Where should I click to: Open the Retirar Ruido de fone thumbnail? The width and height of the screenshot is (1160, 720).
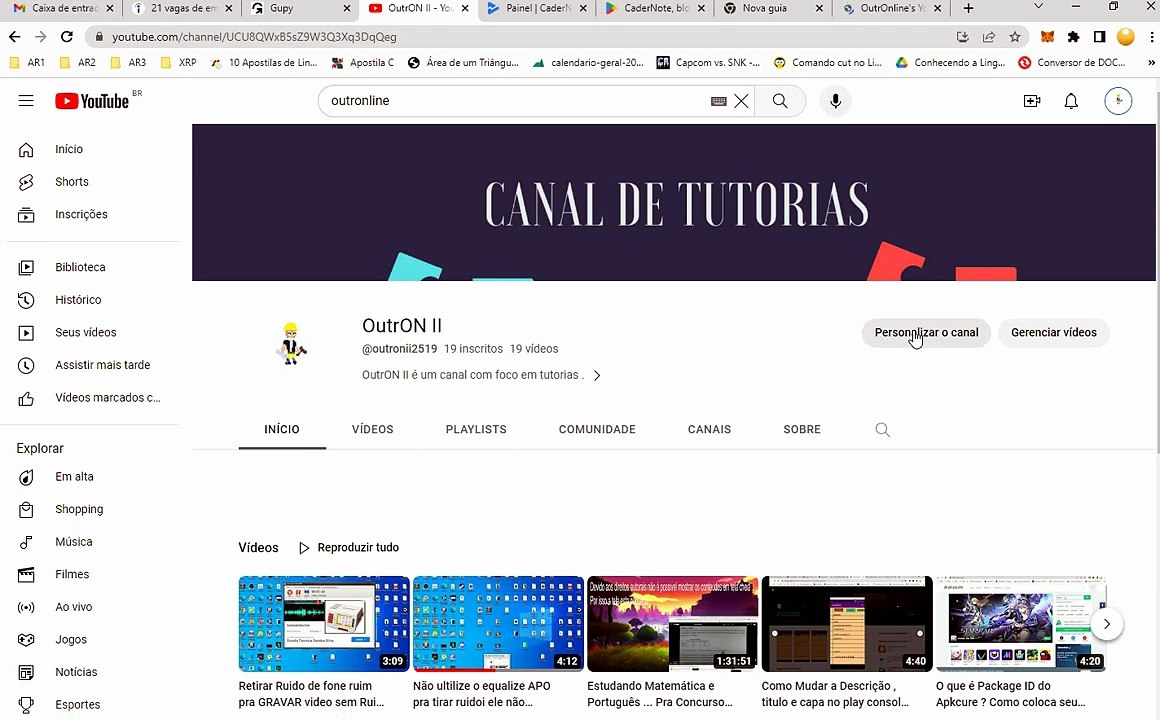[x=323, y=624]
